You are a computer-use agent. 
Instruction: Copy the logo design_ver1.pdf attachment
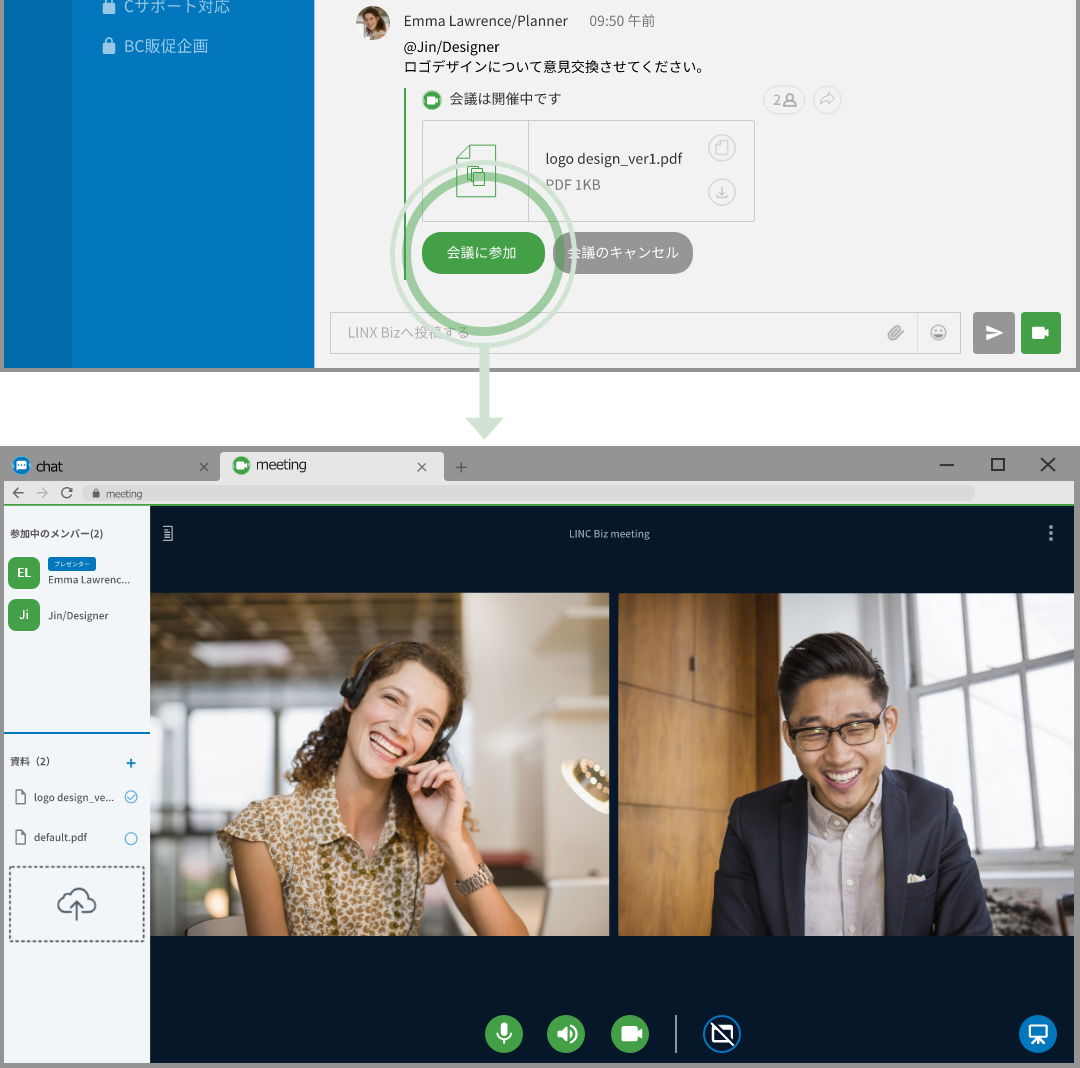pyautogui.click(x=722, y=148)
